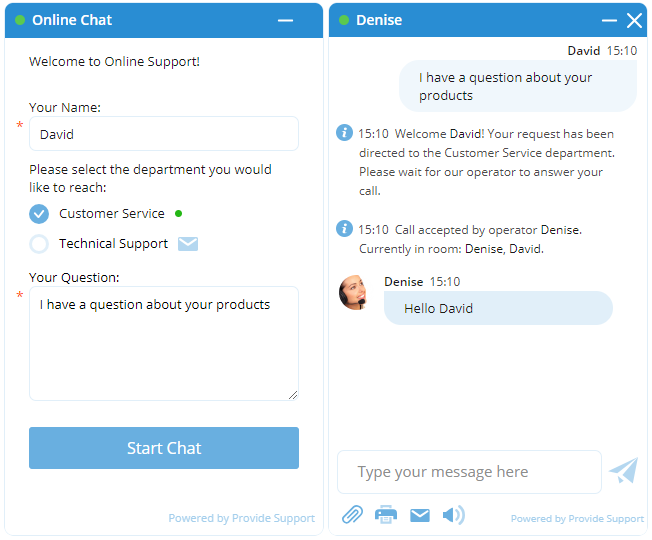Viewport: 652px width, 540px height.
Task: Open Powered by Provide Support link in left panel
Action: 241,518
